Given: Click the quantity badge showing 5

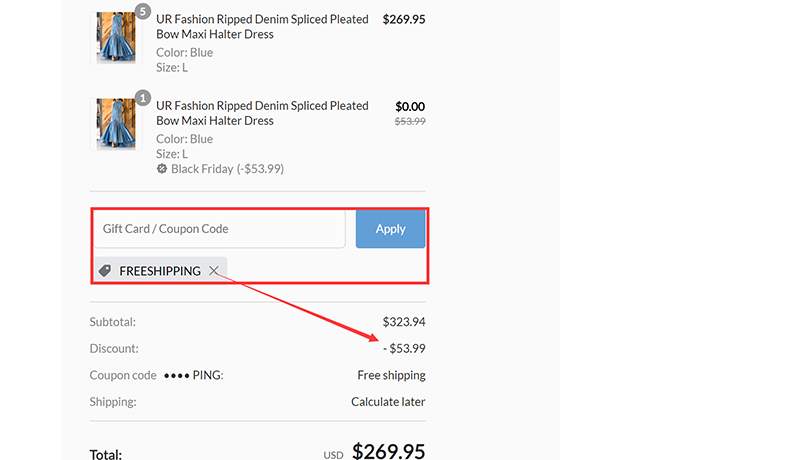Looking at the screenshot, I should 142,12.
